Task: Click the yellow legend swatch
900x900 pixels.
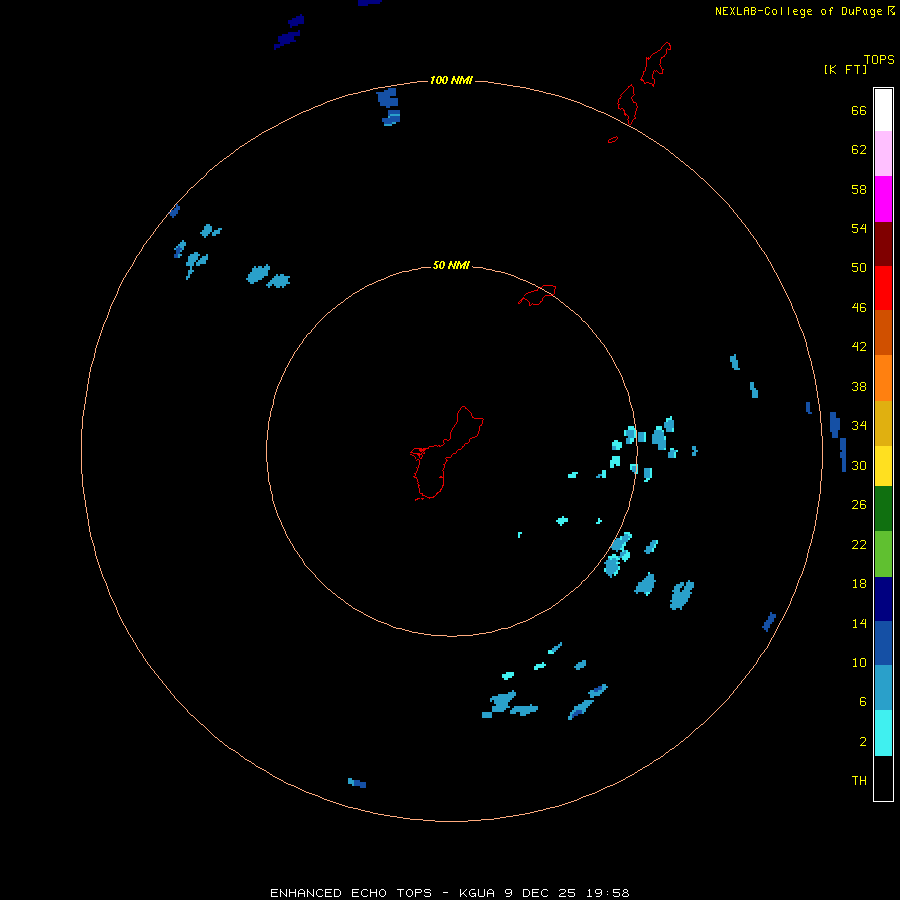Action: [883, 465]
